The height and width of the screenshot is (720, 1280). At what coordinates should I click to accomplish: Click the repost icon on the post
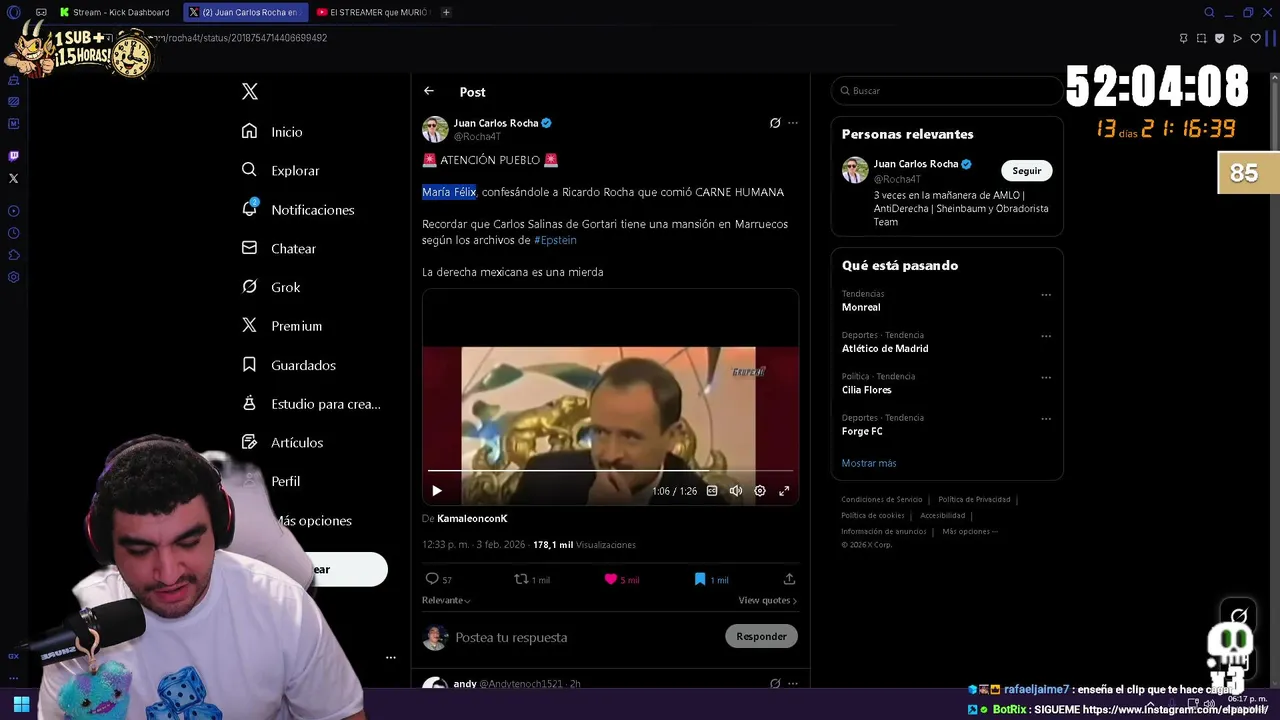[x=521, y=579]
